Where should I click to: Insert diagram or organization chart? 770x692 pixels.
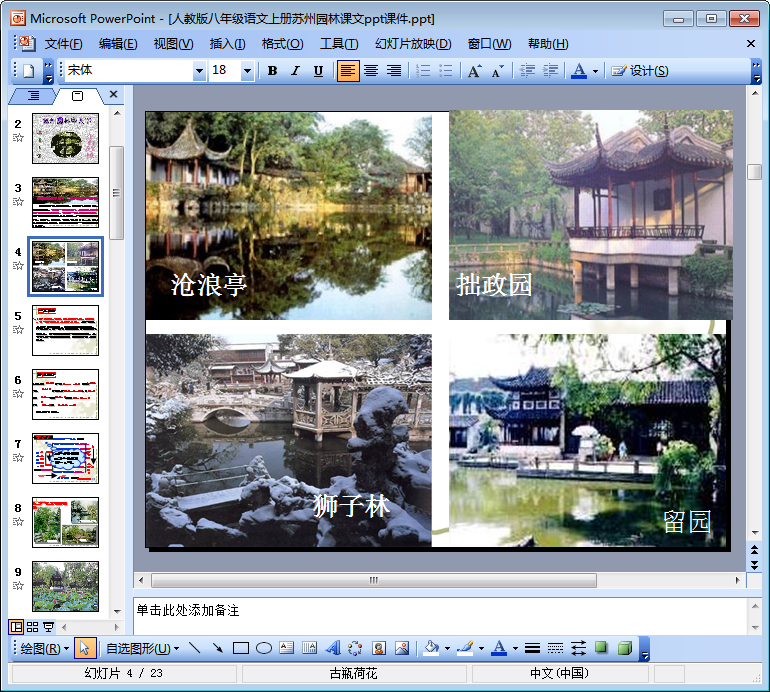click(355, 649)
